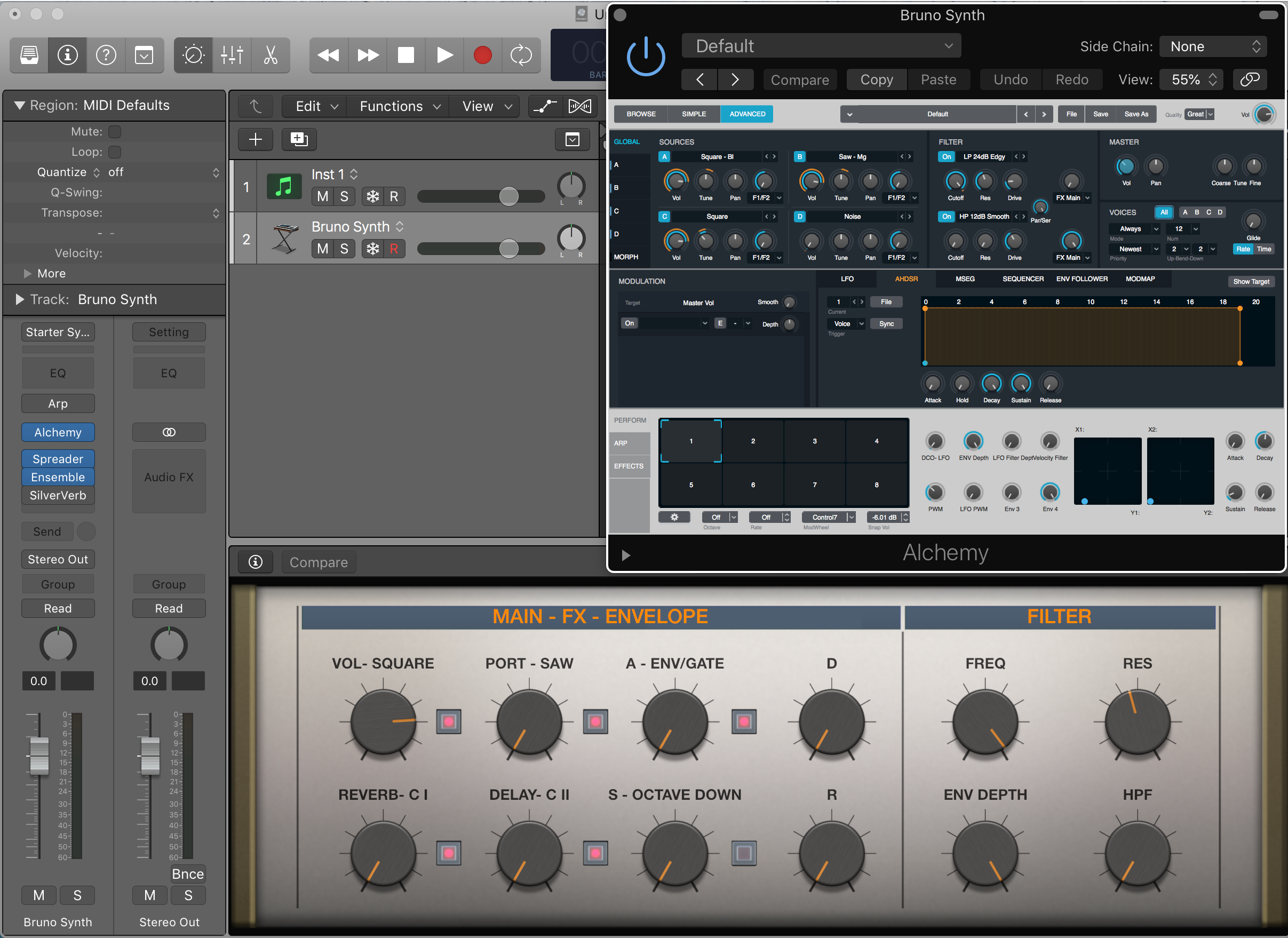Click the Show Target button
The image size is (1288, 938).
1251,282
